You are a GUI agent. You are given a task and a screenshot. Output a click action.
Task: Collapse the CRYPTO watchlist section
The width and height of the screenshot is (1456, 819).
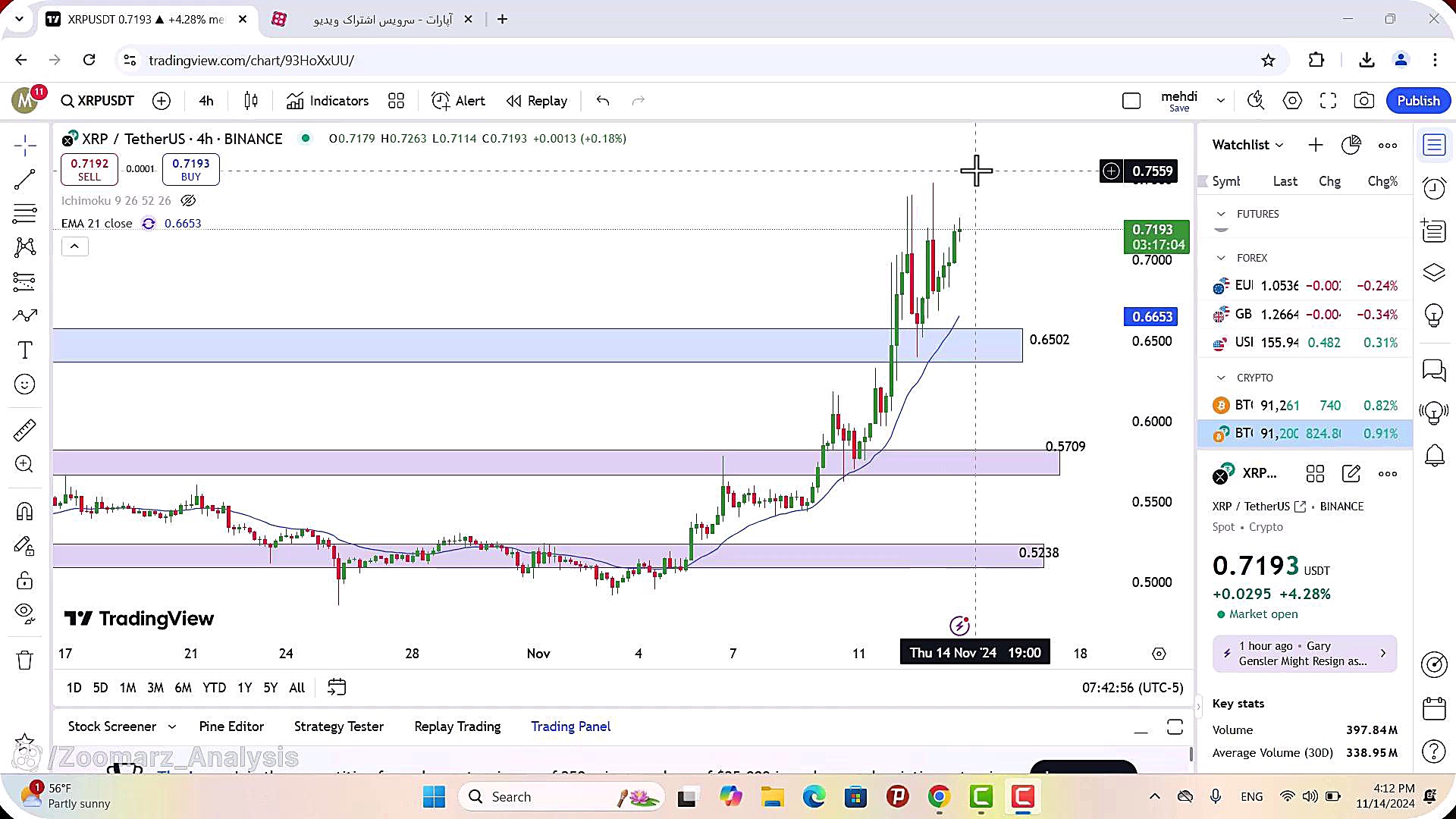pos(1221,378)
